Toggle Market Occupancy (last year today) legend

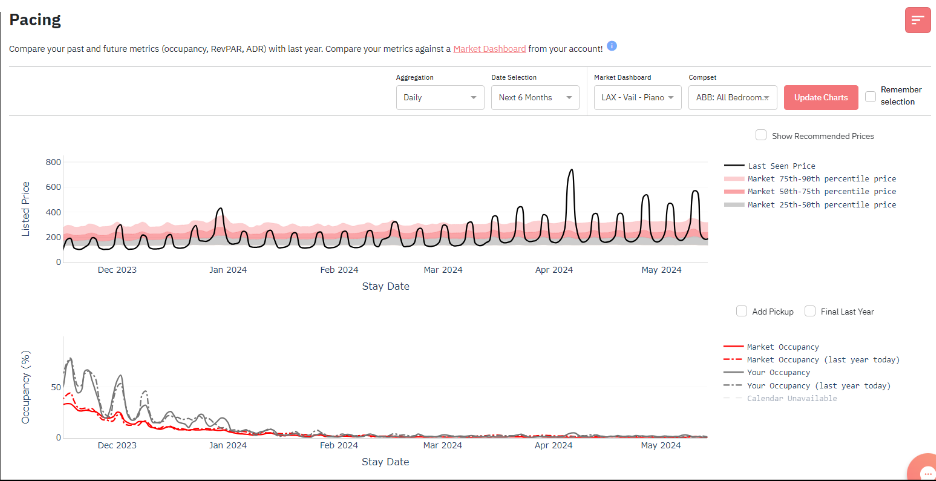pyautogui.click(x=822, y=360)
